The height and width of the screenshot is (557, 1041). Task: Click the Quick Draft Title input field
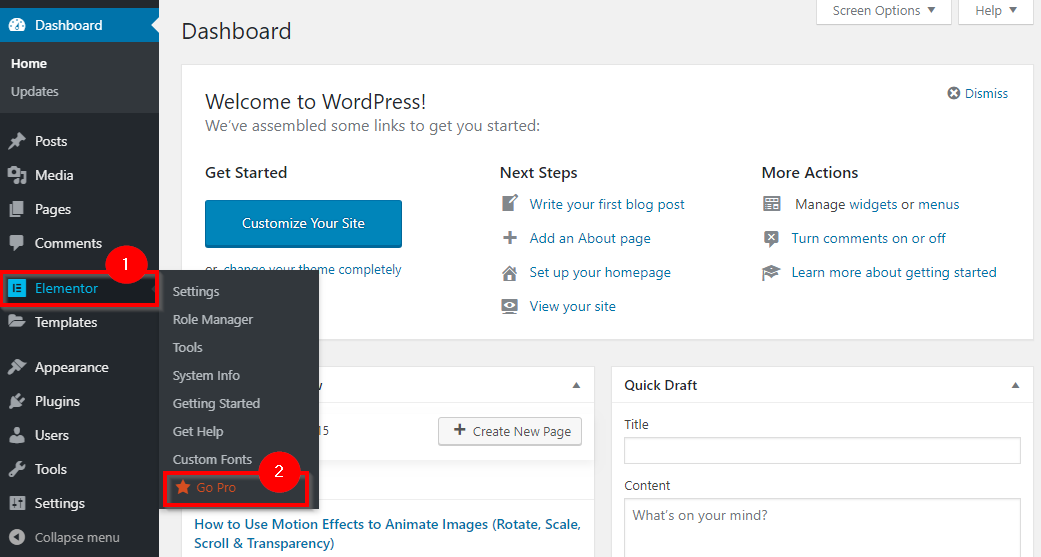coord(822,450)
